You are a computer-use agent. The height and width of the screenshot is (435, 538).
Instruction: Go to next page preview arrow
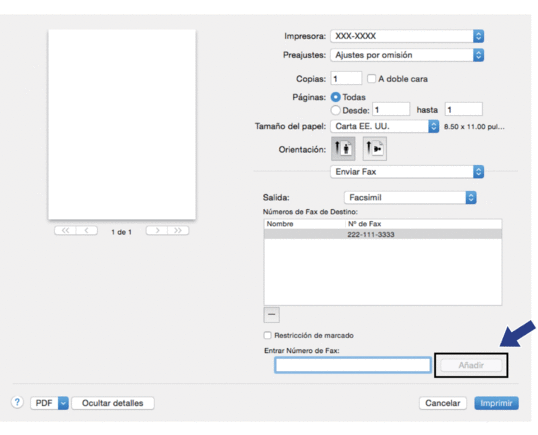[157, 231]
